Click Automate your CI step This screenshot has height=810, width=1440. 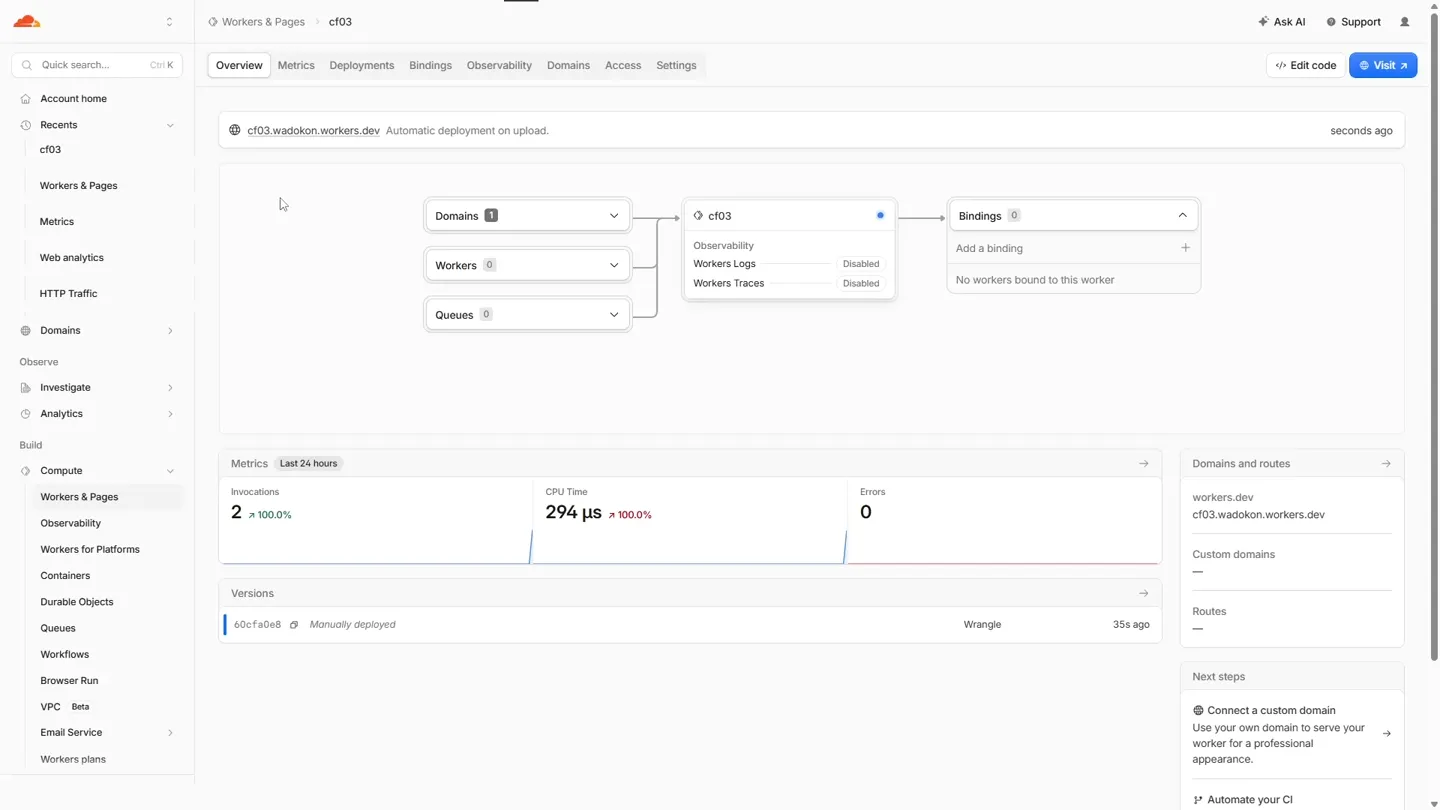[x=1249, y=800]
